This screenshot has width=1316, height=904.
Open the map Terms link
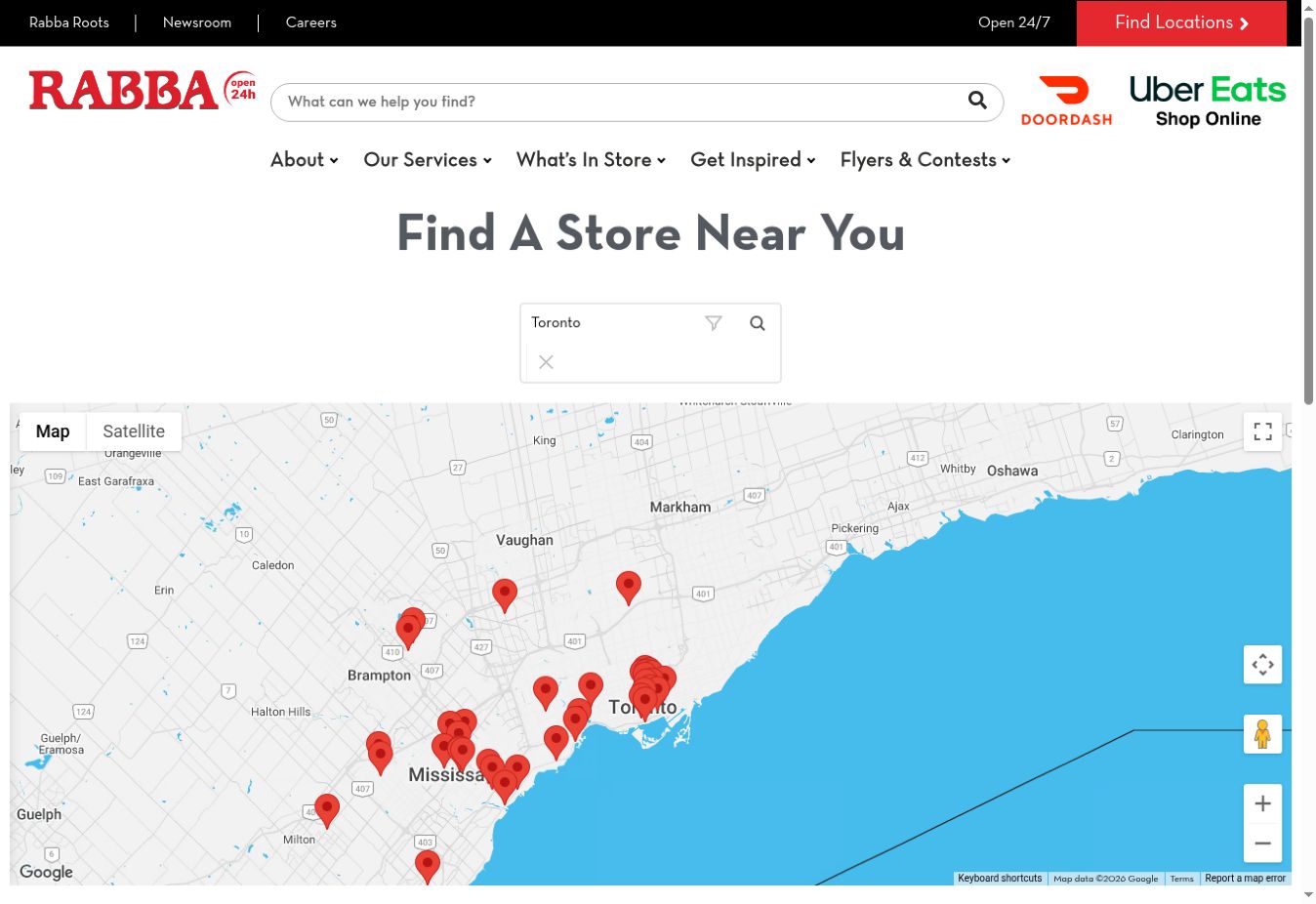1181,879
